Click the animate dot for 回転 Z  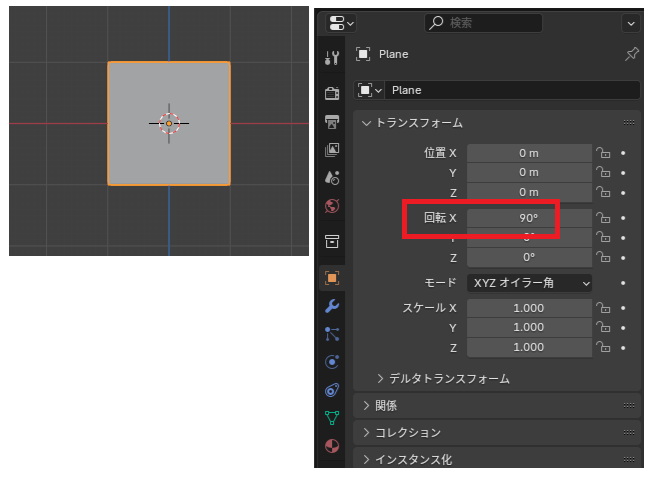pyautogui.click(x=623, y=258)
